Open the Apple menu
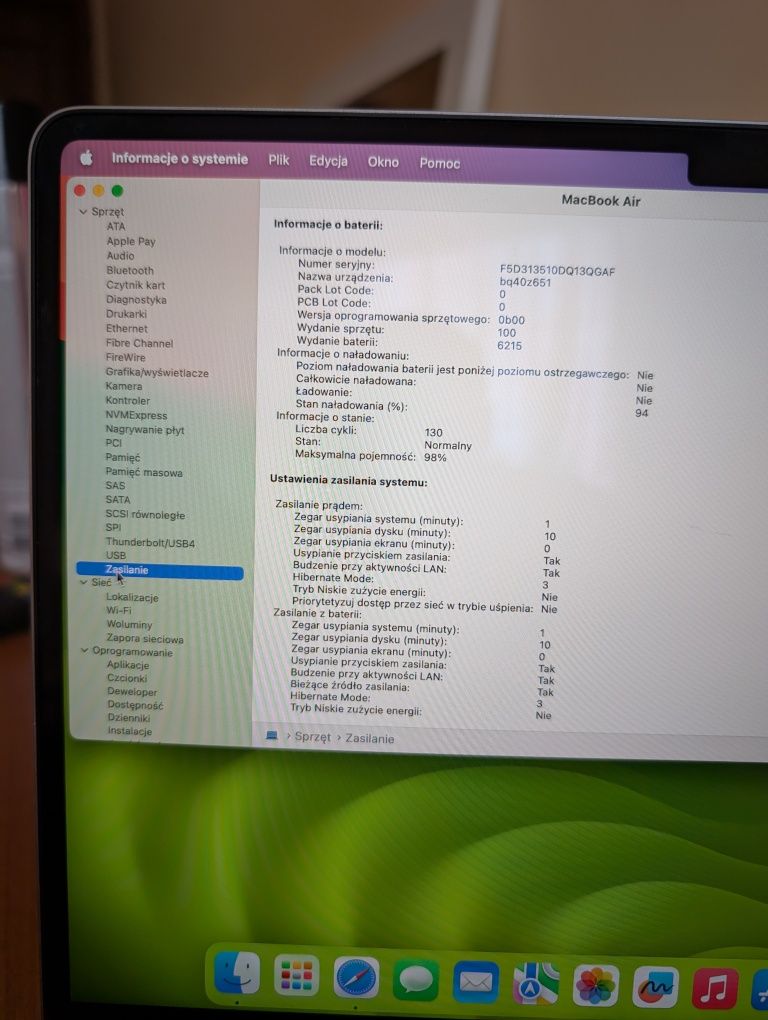Screen dimensions: 768x1020 pyautogui.click(x=86, y=157)
